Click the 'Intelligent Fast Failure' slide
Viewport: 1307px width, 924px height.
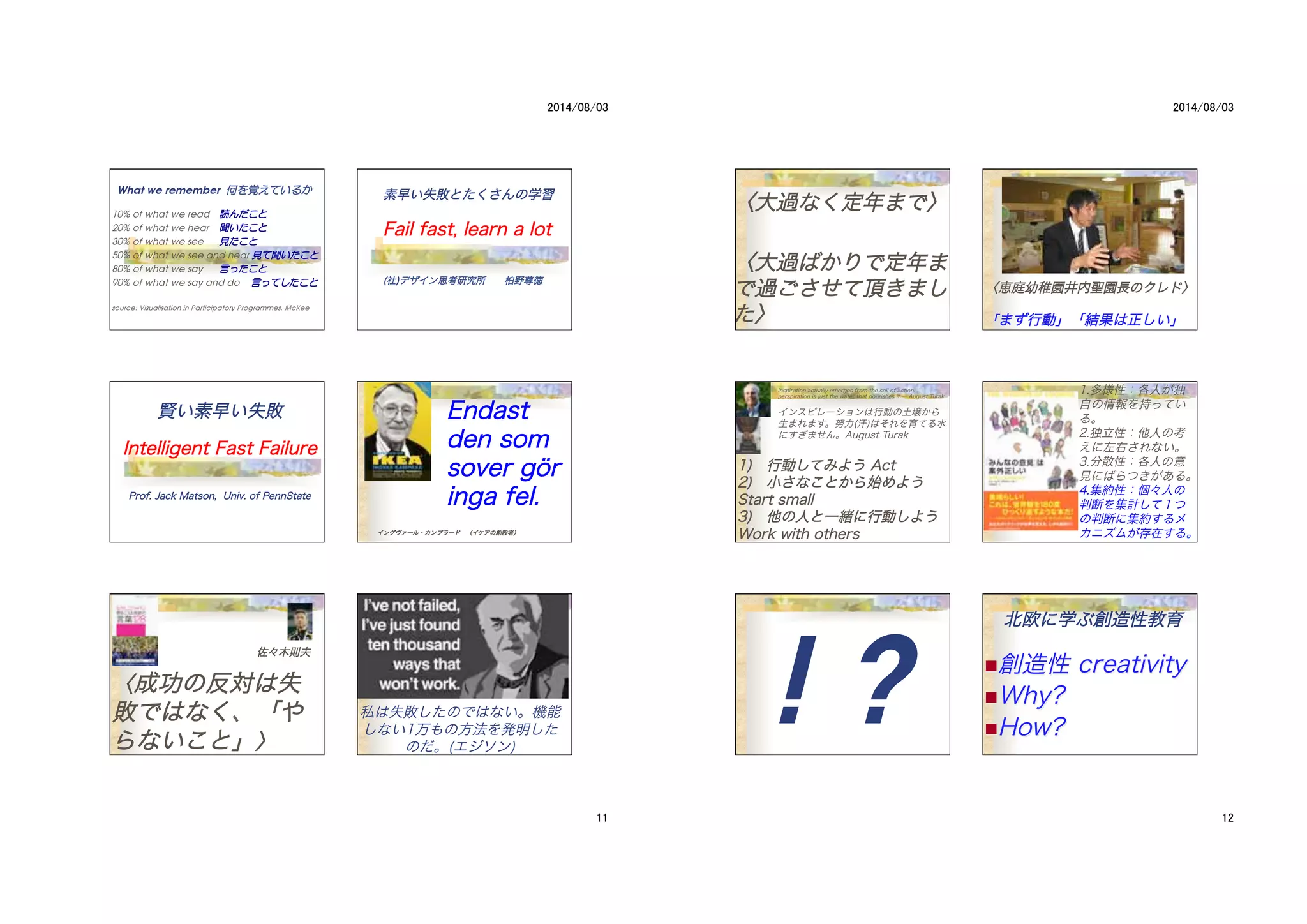point(216,461)
